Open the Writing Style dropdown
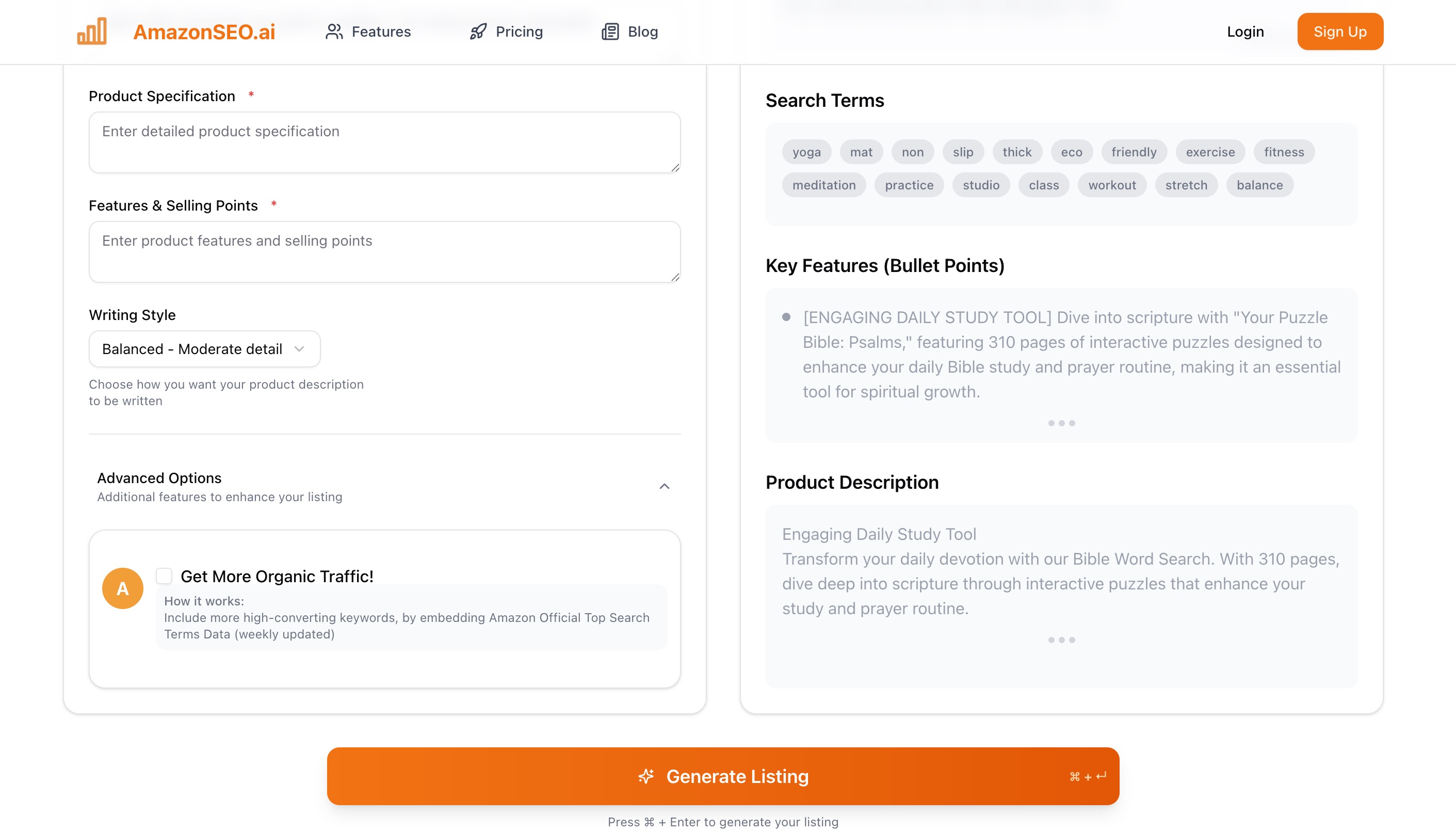1456x832 pixels. click(204, 348)
